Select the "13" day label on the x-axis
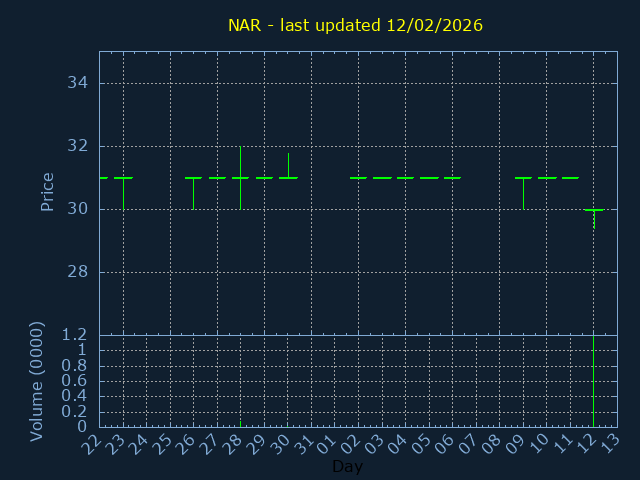 coord(610,442)
